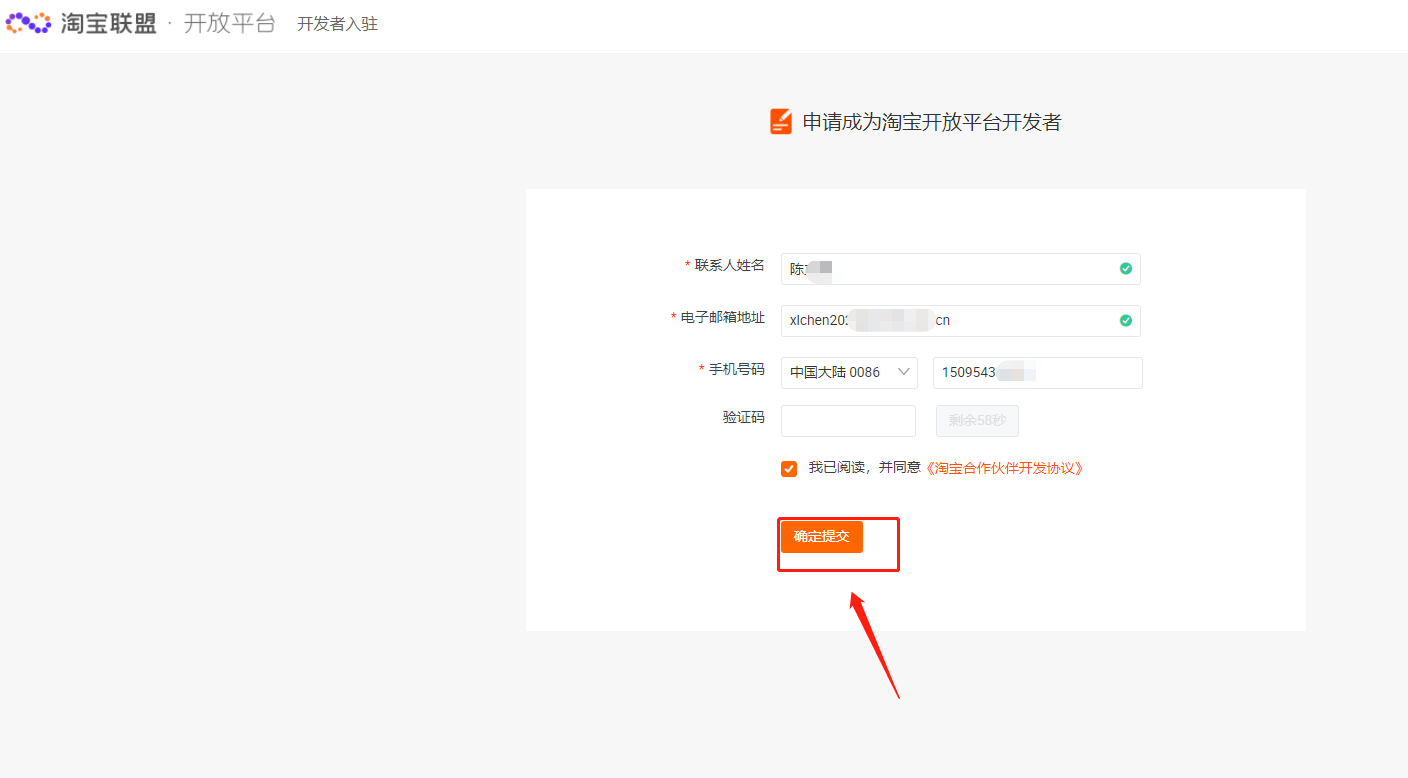Click the 验证码 field label

tap(744, 417)
